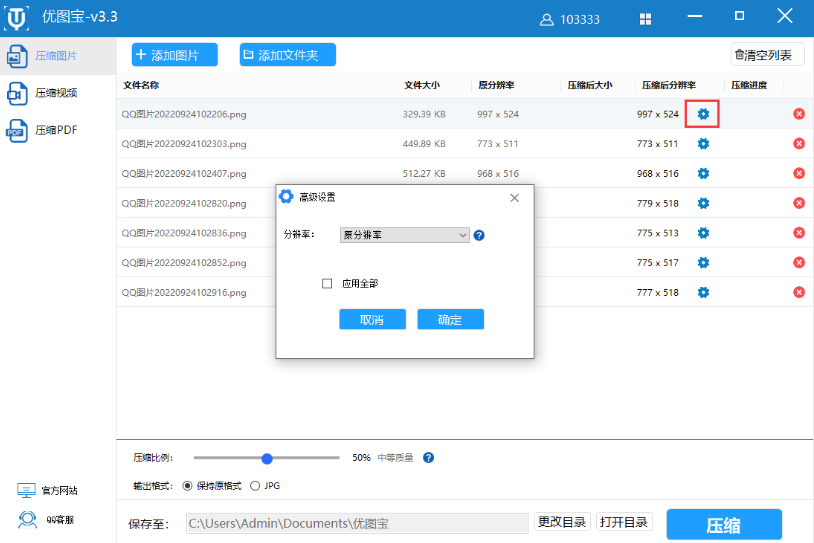Open settings gear for QQ图片20220924102836.png
814x543 pixels.
[703, 233]
